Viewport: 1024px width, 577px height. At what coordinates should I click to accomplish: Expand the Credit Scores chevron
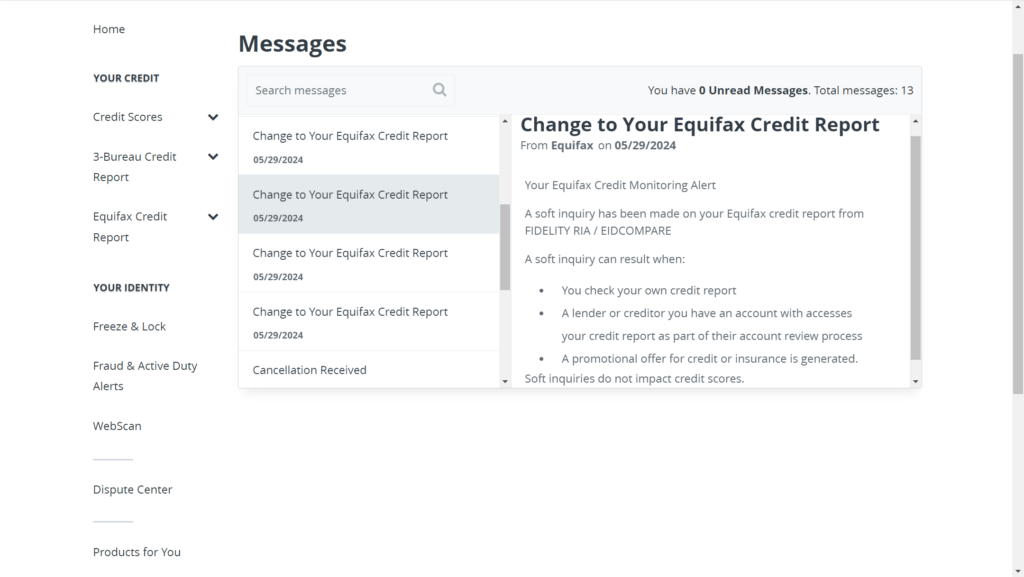[x=213, y=117]
